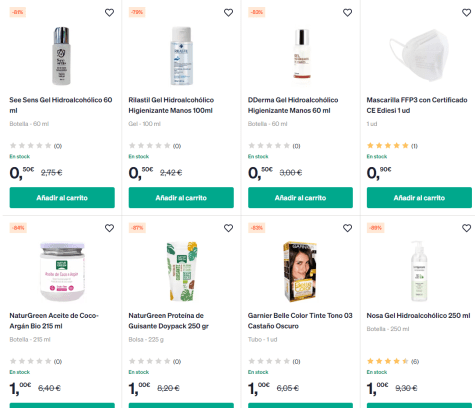Add DDerma Gel 60 ml to cart
The image size is (475, 408).
tap(300, 198)
